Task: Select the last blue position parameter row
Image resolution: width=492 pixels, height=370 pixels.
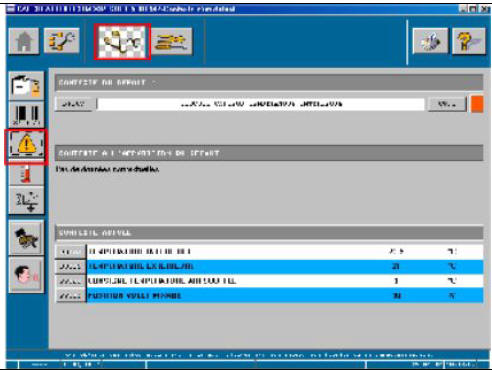Action: 269,296
